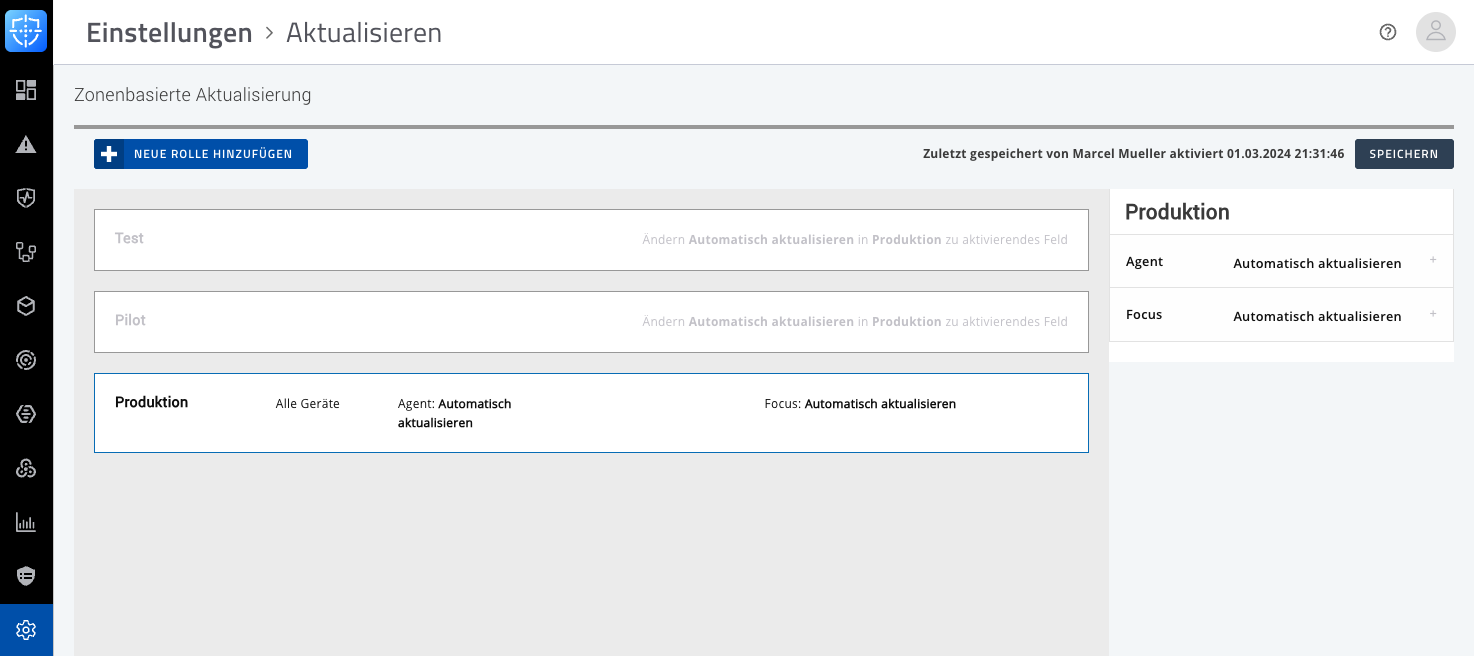The image size is (1474, 656).
Task: Go to Einstellungen in the breadcrumb
Action: [x=169, y=33]
